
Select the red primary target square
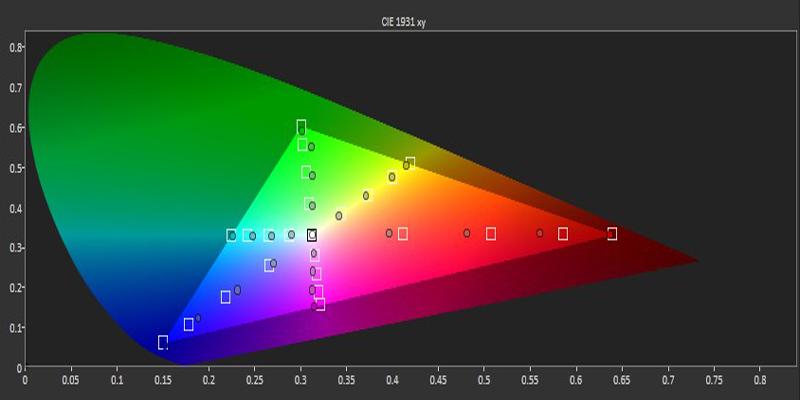coord(612,234)
